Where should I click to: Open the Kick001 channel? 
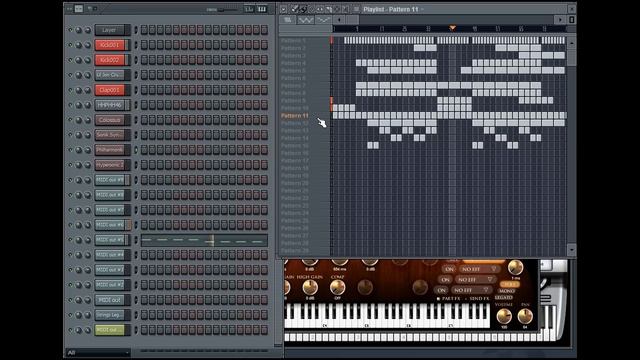pyautogui.click(x=109, y=45)
